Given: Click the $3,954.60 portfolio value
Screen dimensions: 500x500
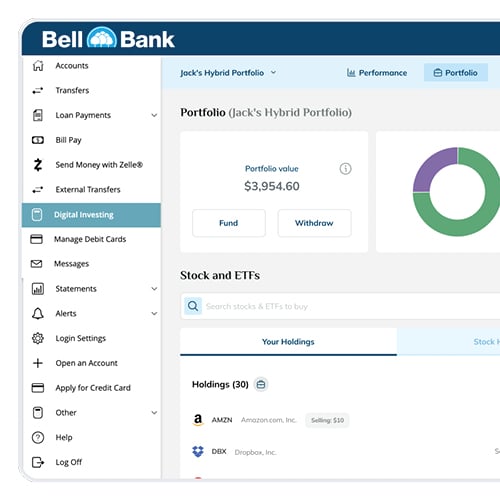Looking at the screenshot, I should (272, 186).
